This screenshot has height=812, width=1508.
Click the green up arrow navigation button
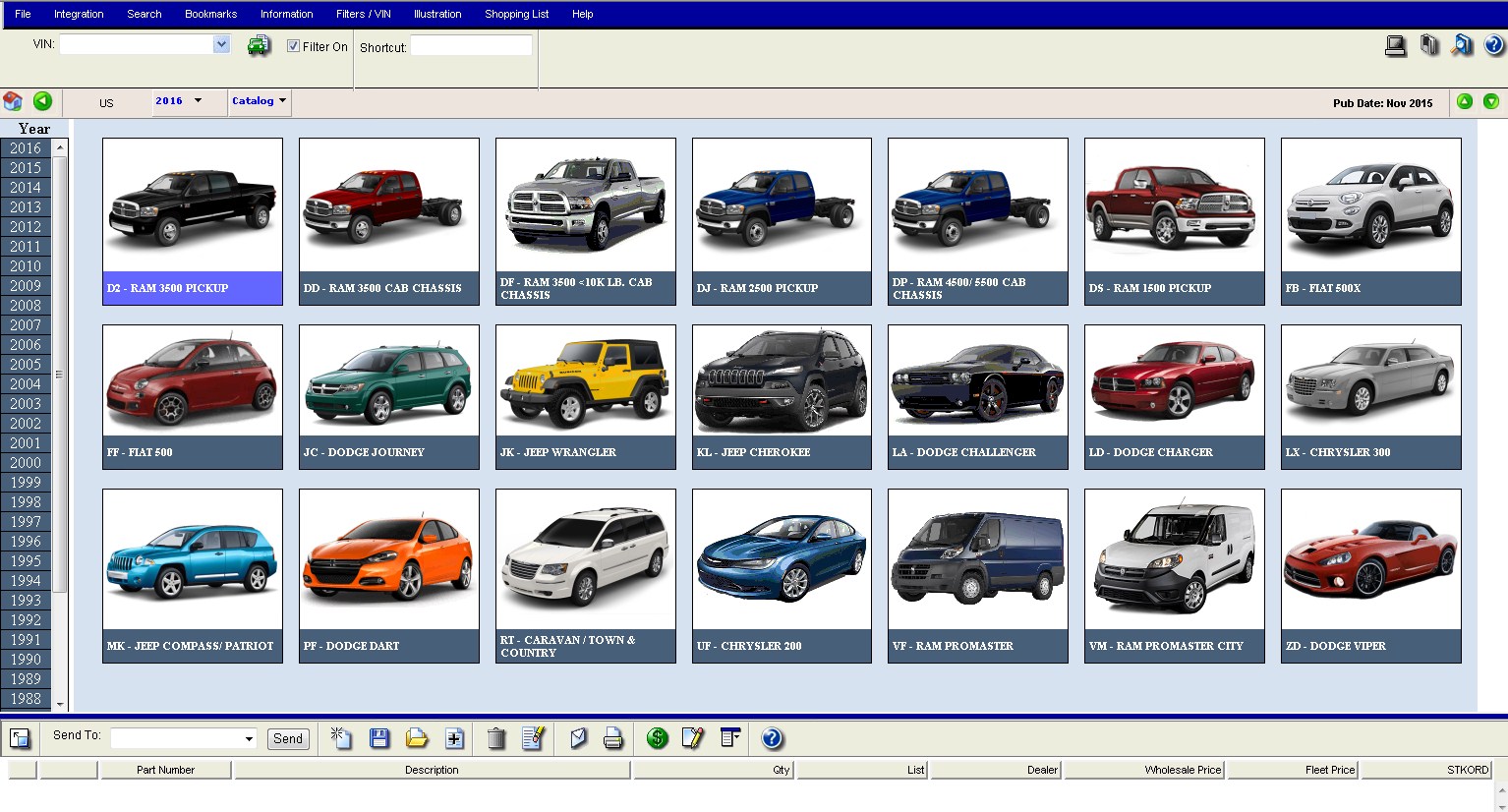1465,101
